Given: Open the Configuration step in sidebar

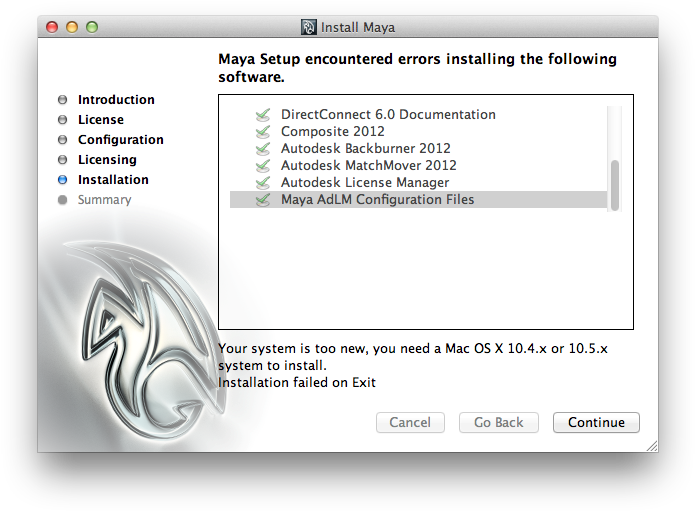Looking at the screenshot, I should point(121,140).
